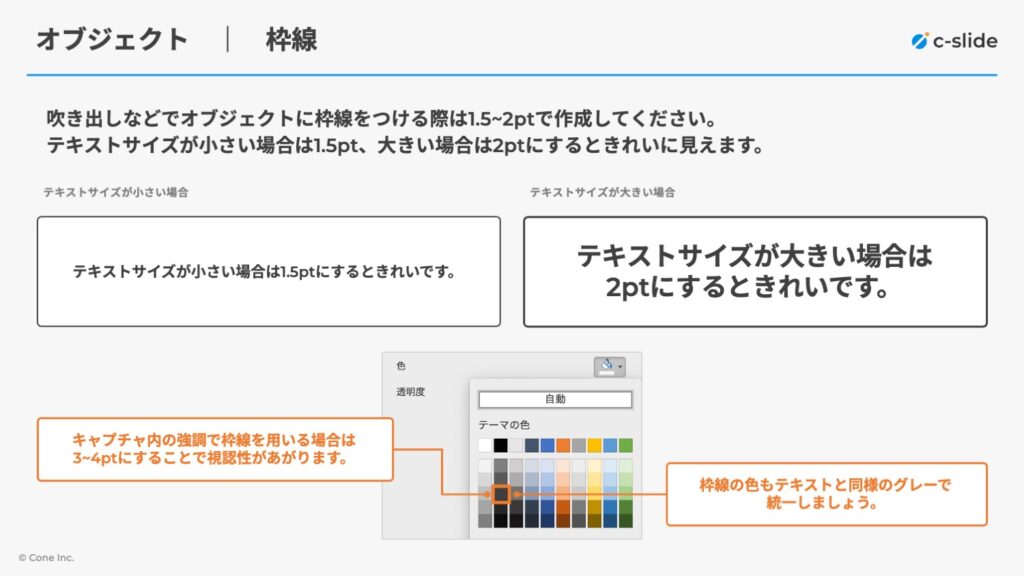The height and width of the screenshot is (576, 1024).
Task: Select the highlighted dark gray swatch
Action: click(x=501, y=494)
